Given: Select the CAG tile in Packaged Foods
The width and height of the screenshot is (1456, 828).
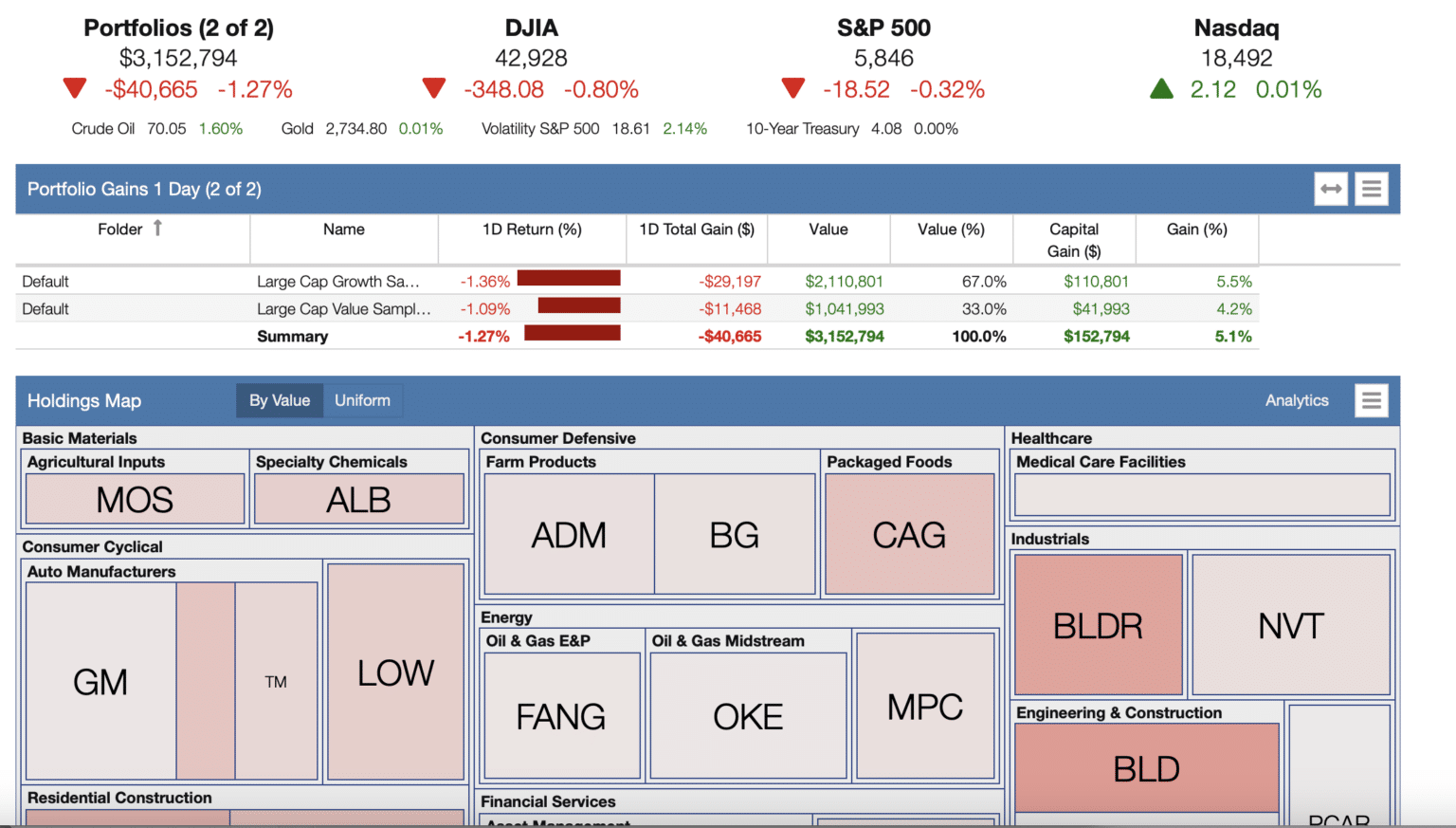Looking at the screenshot, I should [x=909, y=534].
